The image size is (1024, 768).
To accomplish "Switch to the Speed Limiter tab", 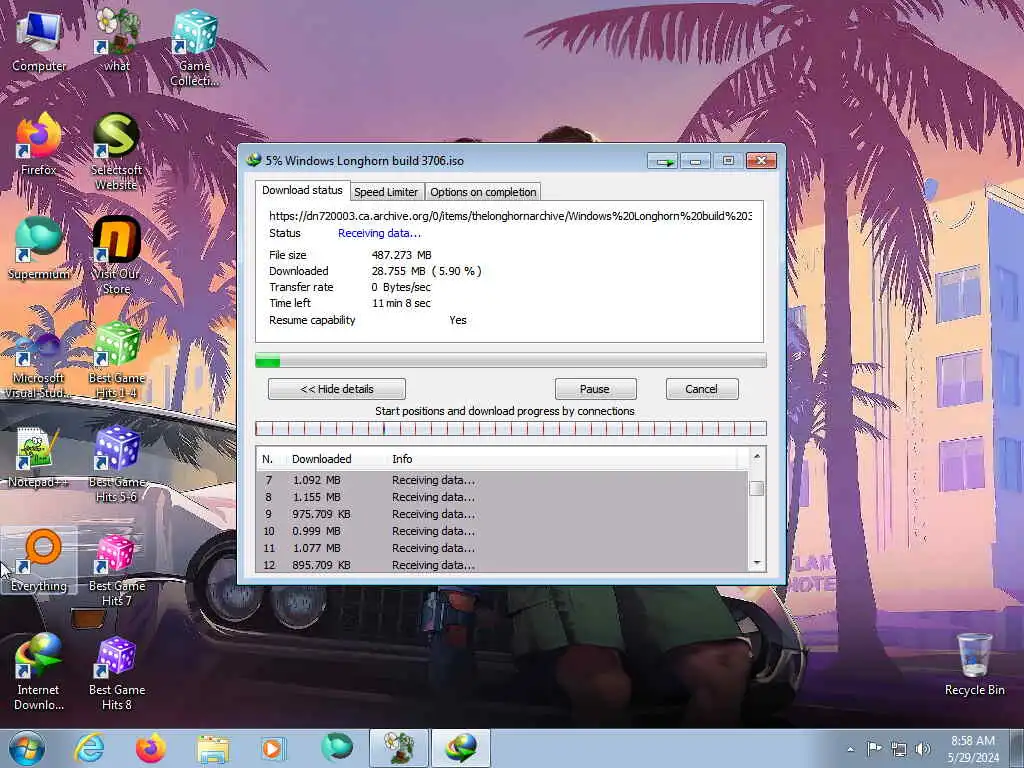I will [386, 192].
